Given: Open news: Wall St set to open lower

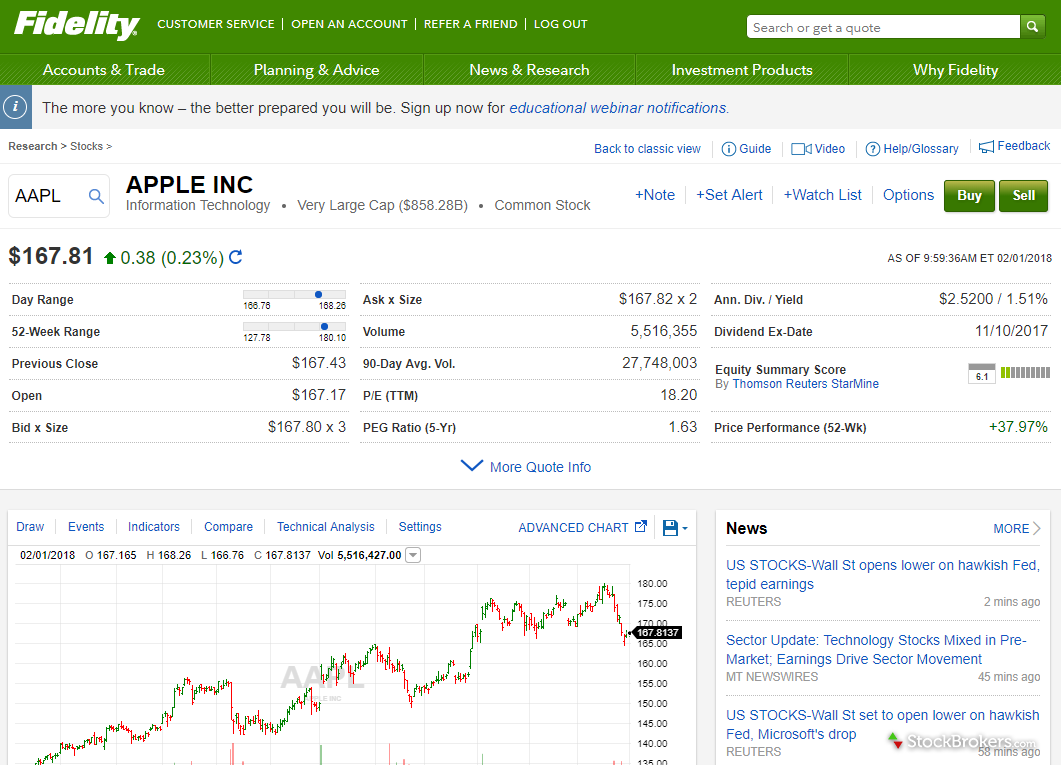Looking at the screenshot, I should [882, 724].
